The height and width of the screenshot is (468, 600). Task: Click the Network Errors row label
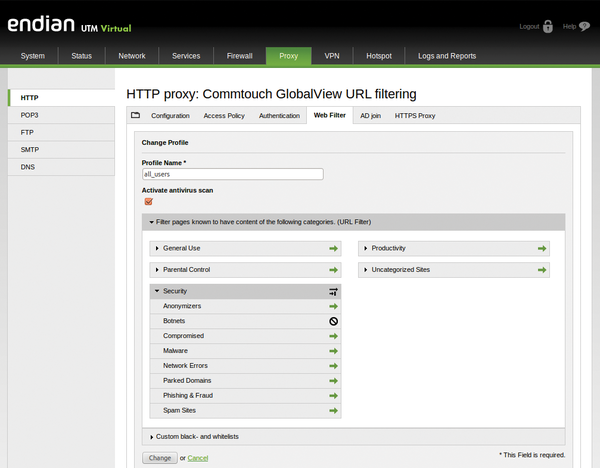coord(186,366)
